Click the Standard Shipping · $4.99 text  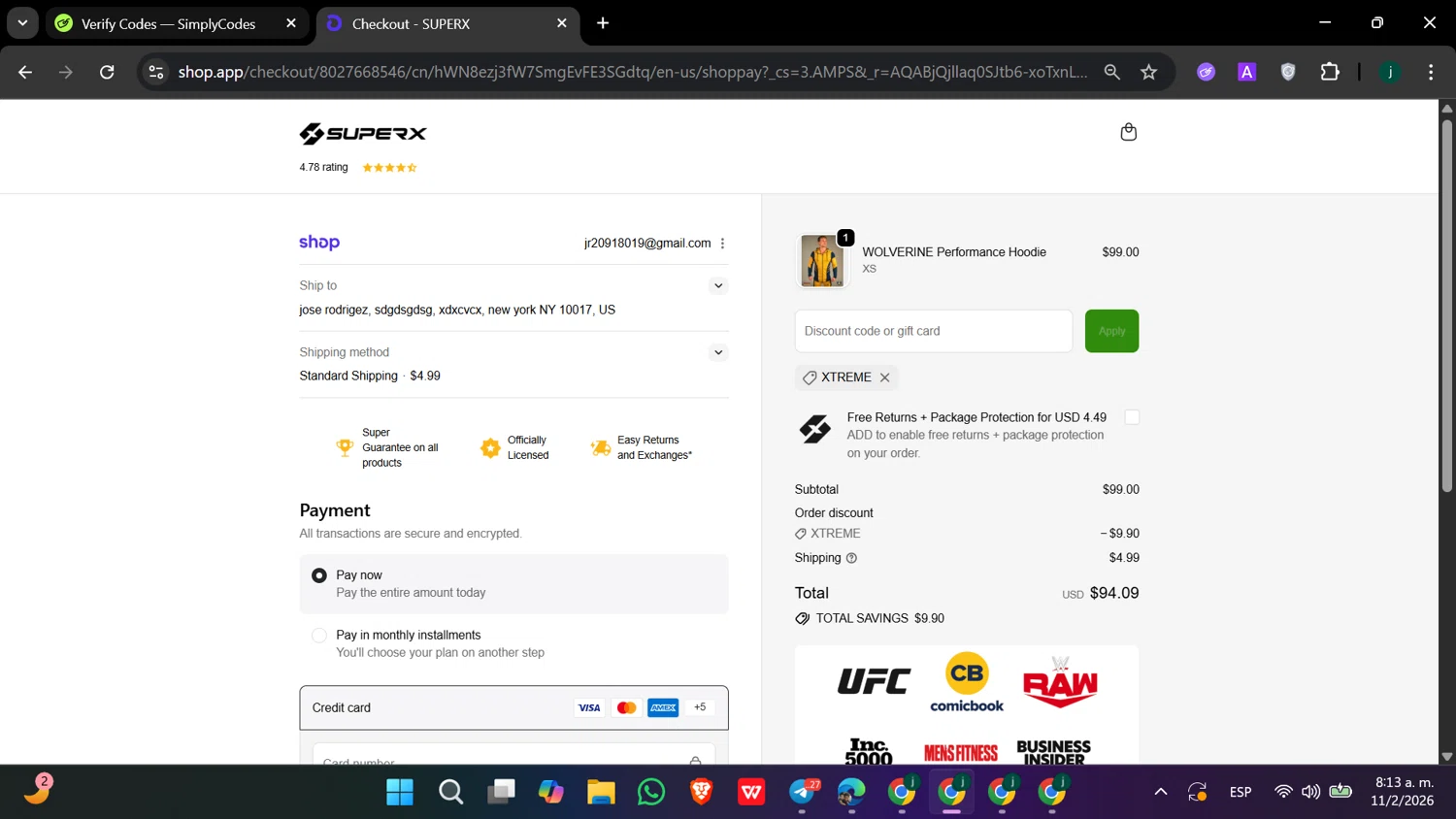pos(370,376)
